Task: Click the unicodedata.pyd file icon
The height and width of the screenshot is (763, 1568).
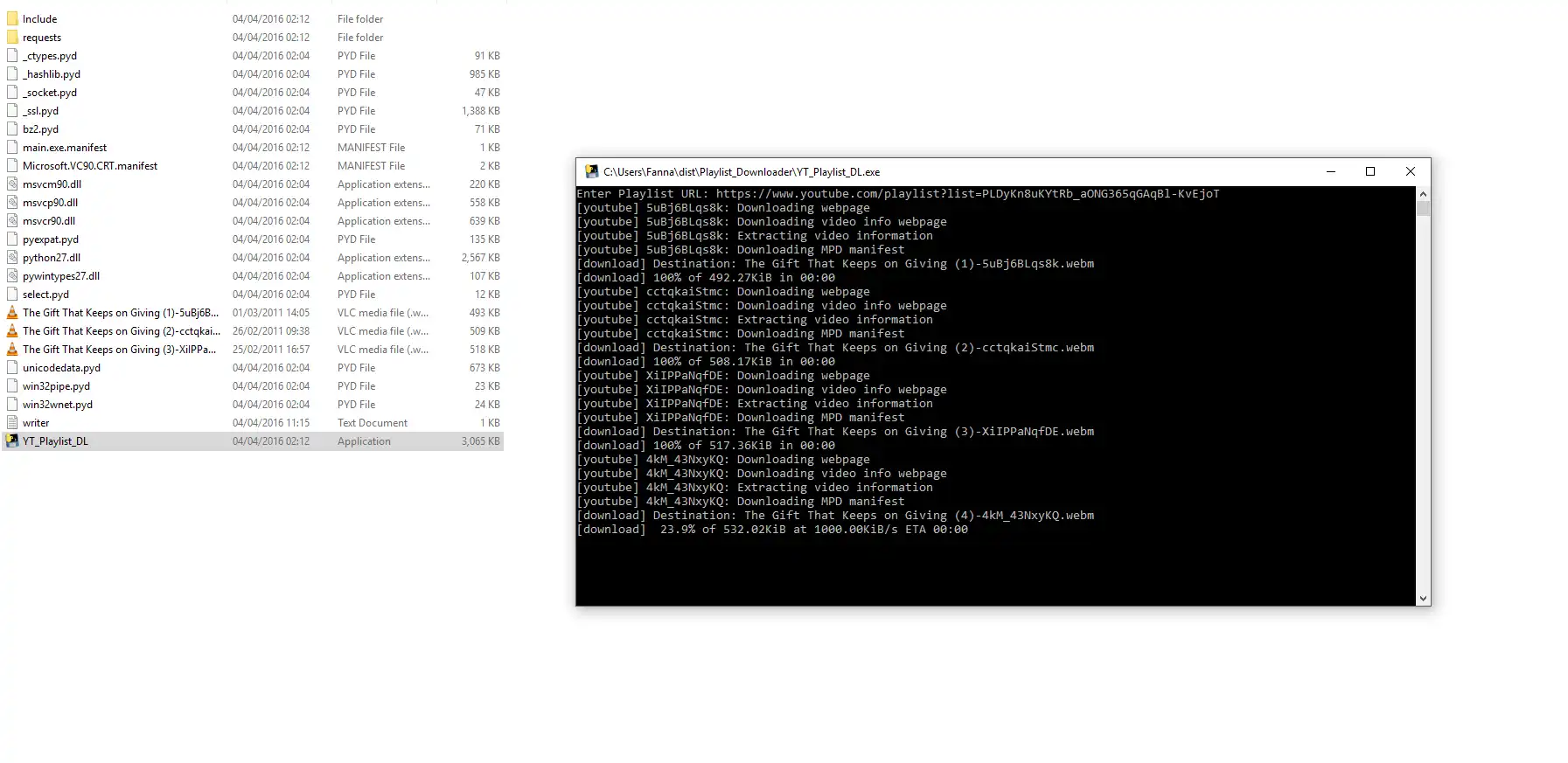Action: [12, 367]
